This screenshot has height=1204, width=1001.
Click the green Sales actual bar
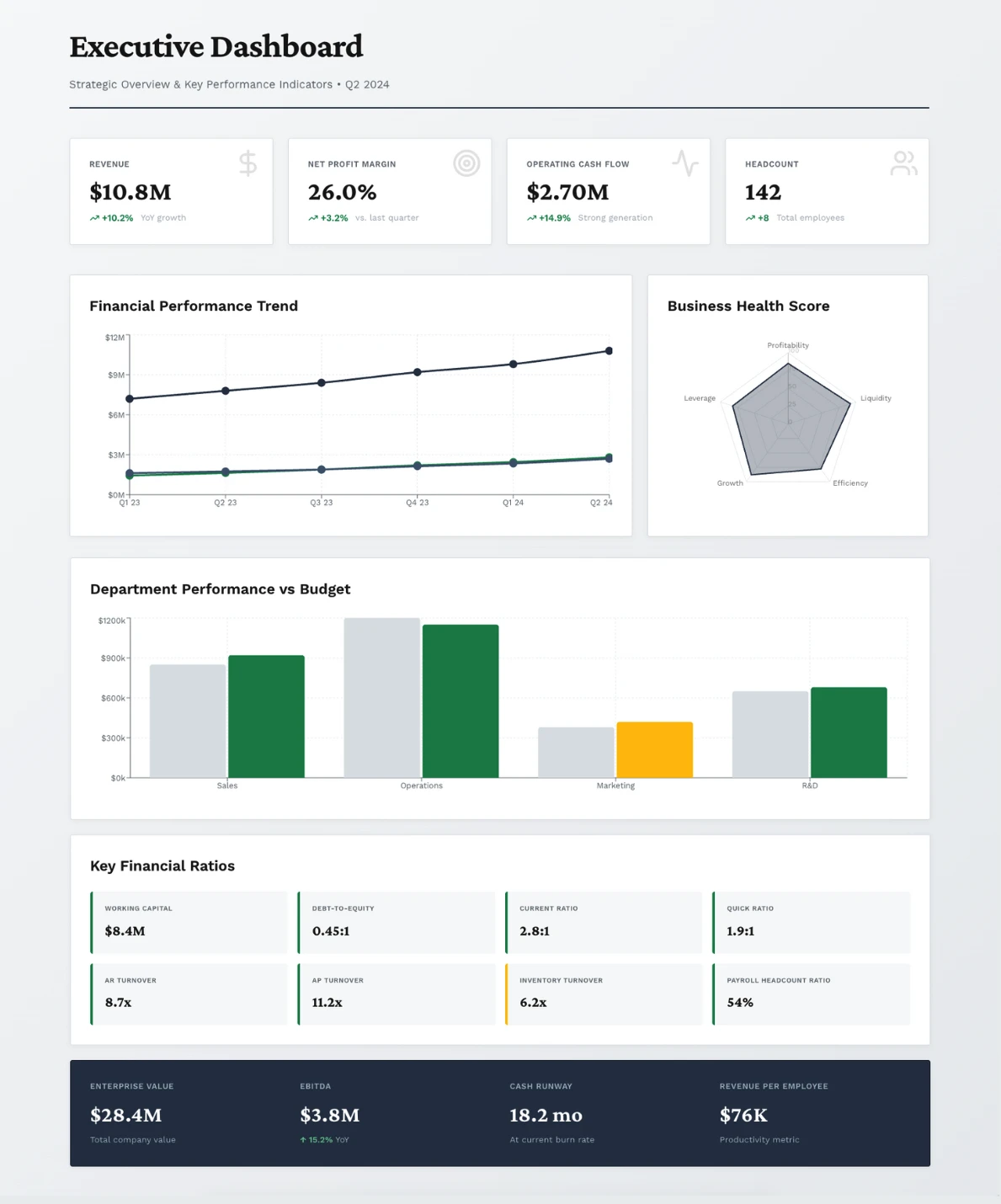click(265, 716)
